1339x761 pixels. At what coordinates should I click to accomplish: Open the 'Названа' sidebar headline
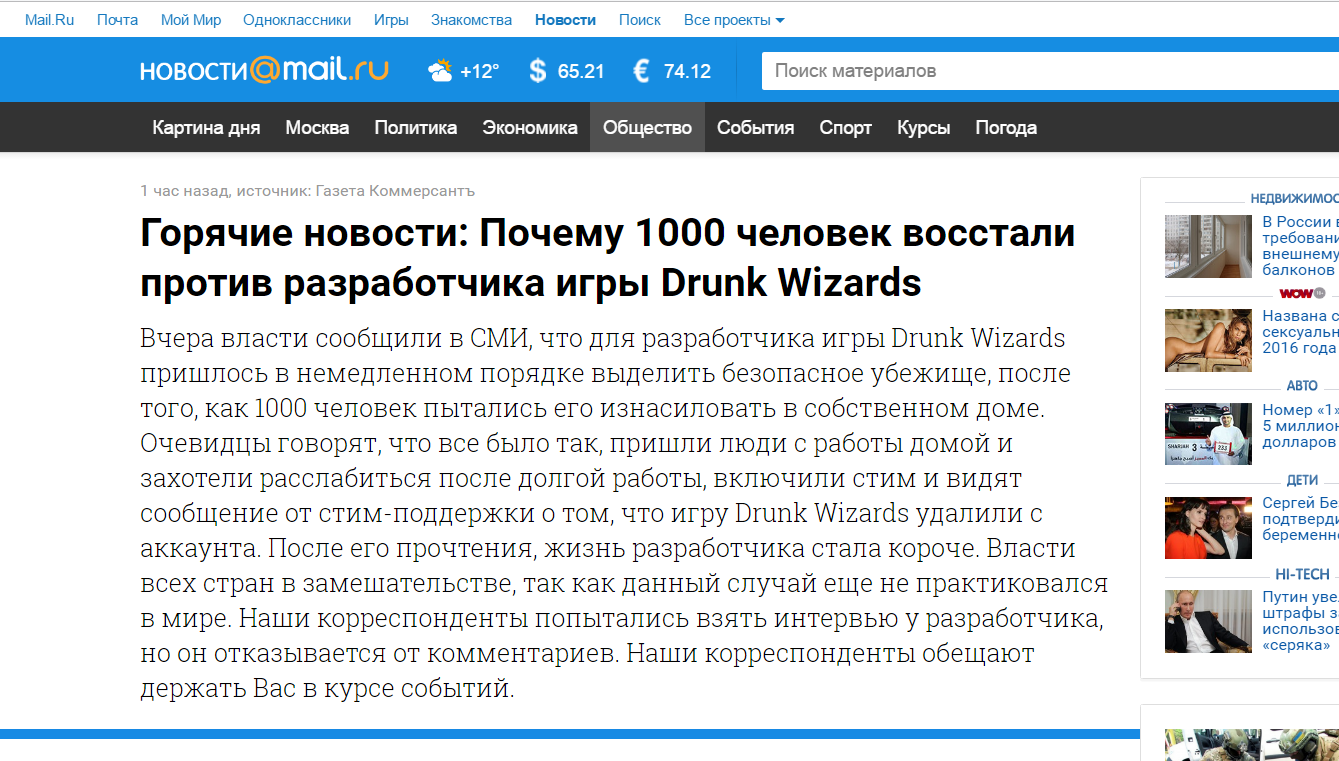pos(1300,332)
